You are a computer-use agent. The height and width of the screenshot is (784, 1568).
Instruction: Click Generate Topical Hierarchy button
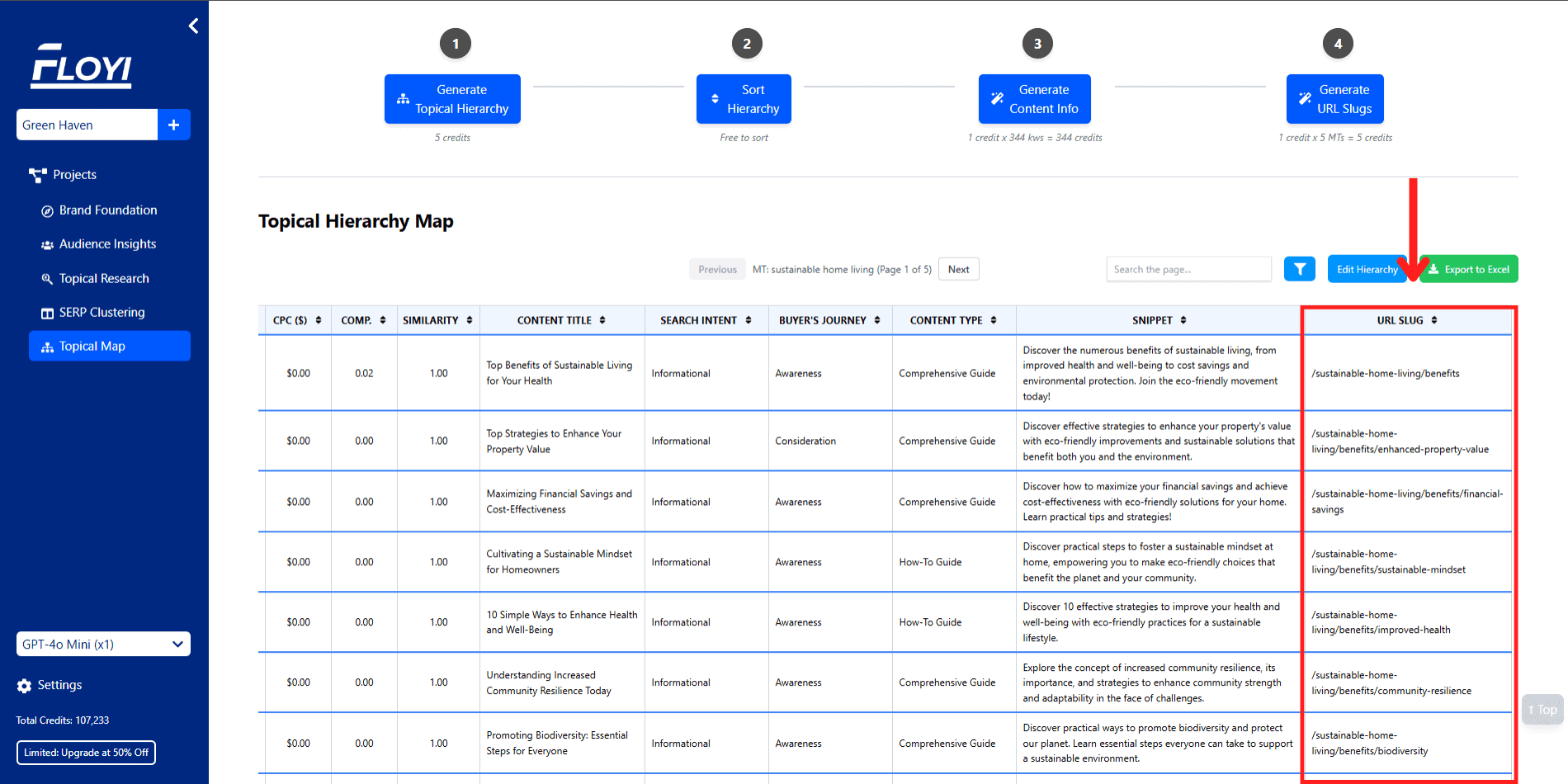pyautogui.click(x=452, y=99)
